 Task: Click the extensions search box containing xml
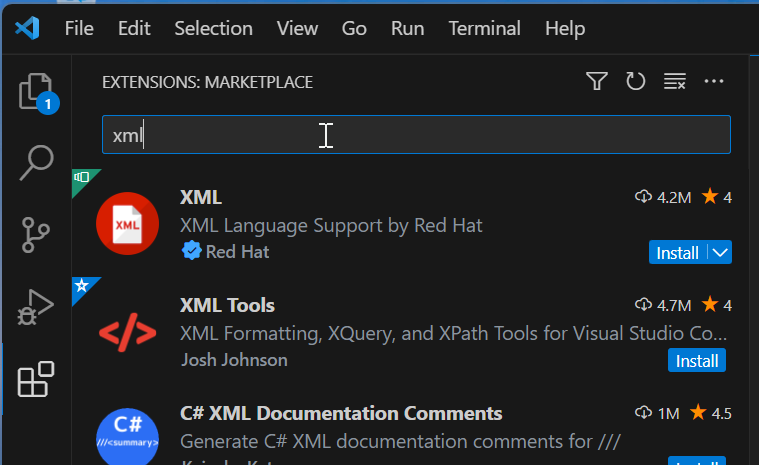point(416,135)
